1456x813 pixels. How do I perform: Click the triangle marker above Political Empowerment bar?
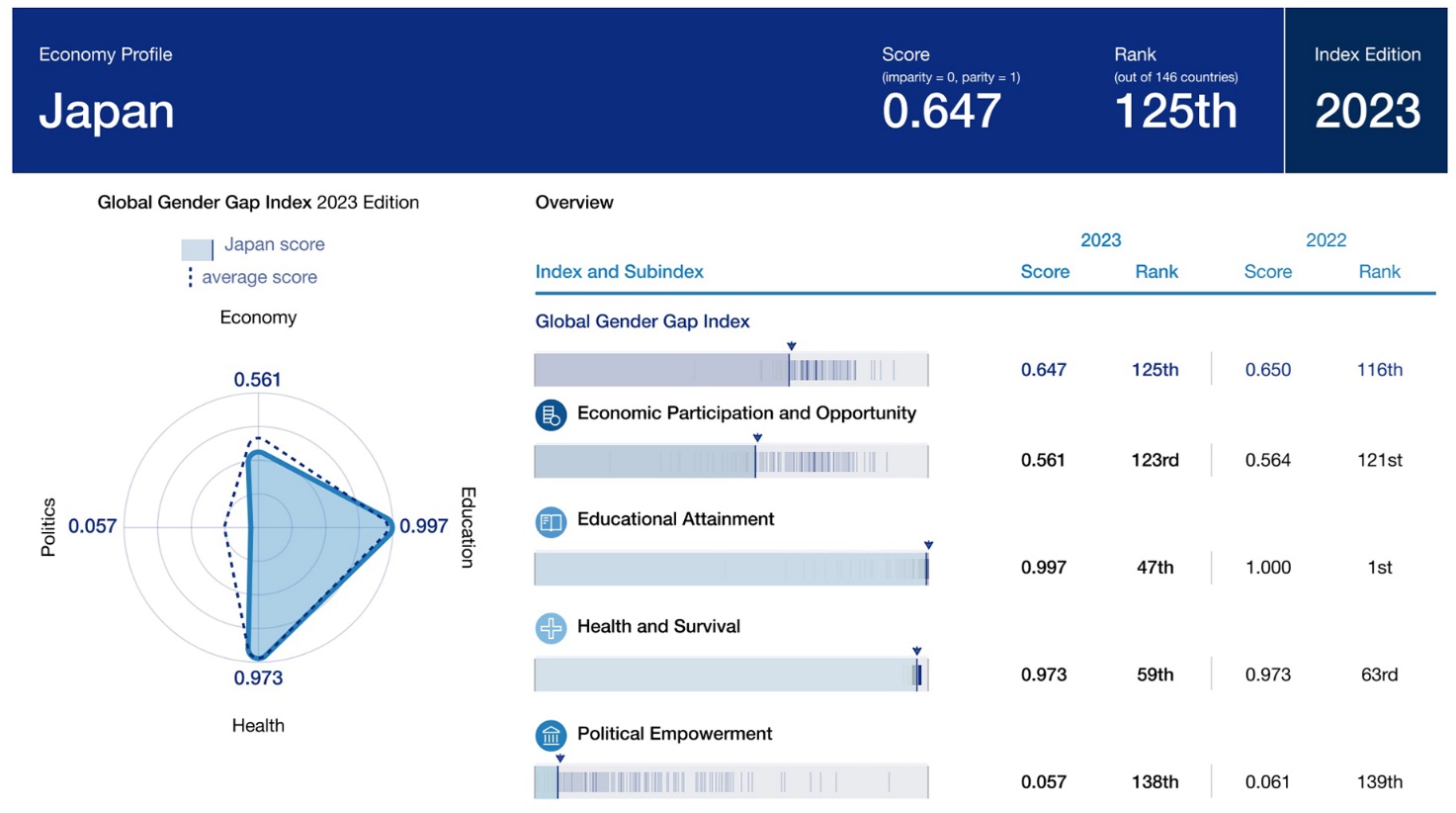pos(559,759)
